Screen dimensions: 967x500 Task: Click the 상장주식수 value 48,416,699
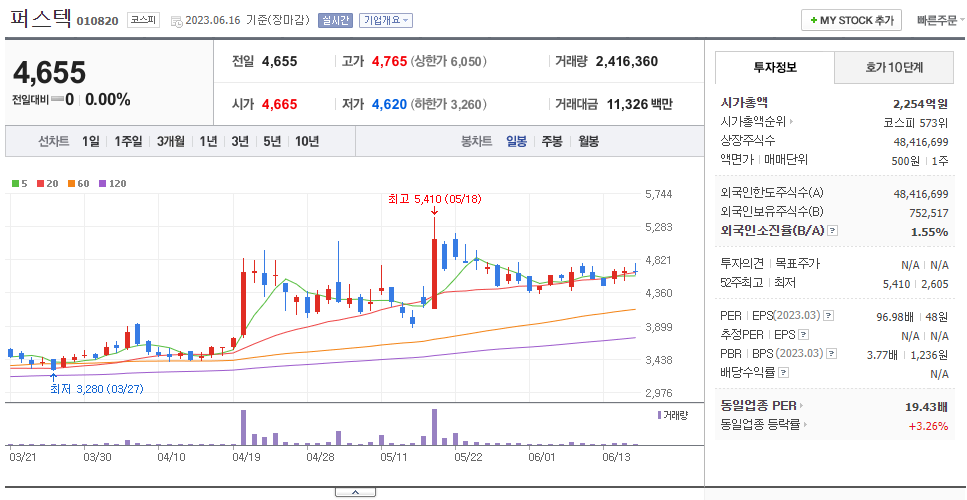click(921, 142)
